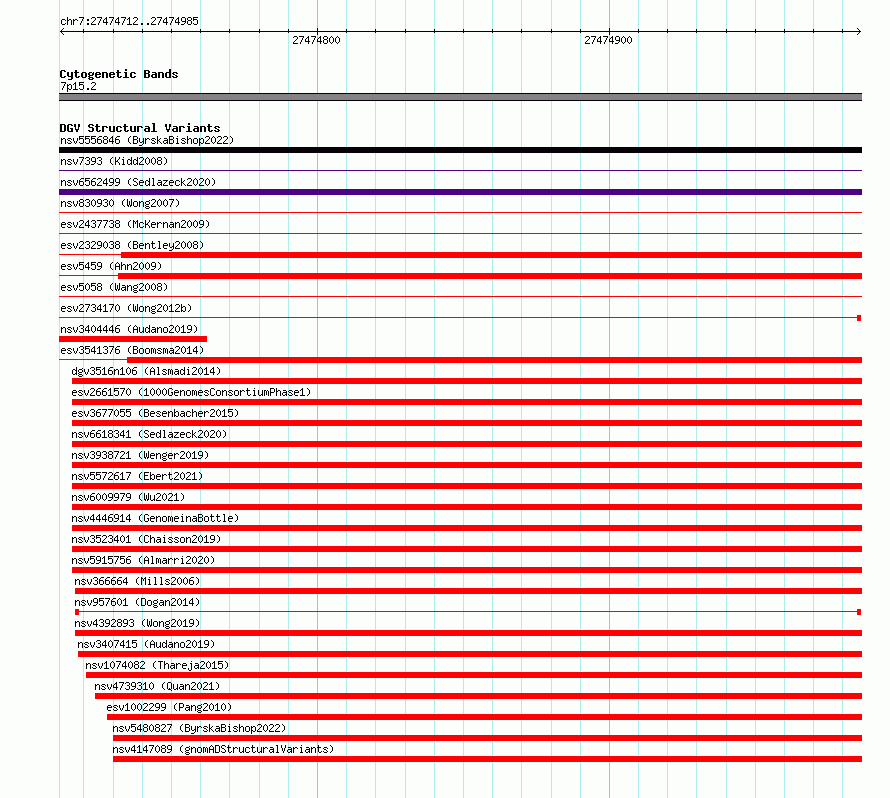Open variant nsv6562499 (Sedlazeck2020)

[x=138, y=182]
